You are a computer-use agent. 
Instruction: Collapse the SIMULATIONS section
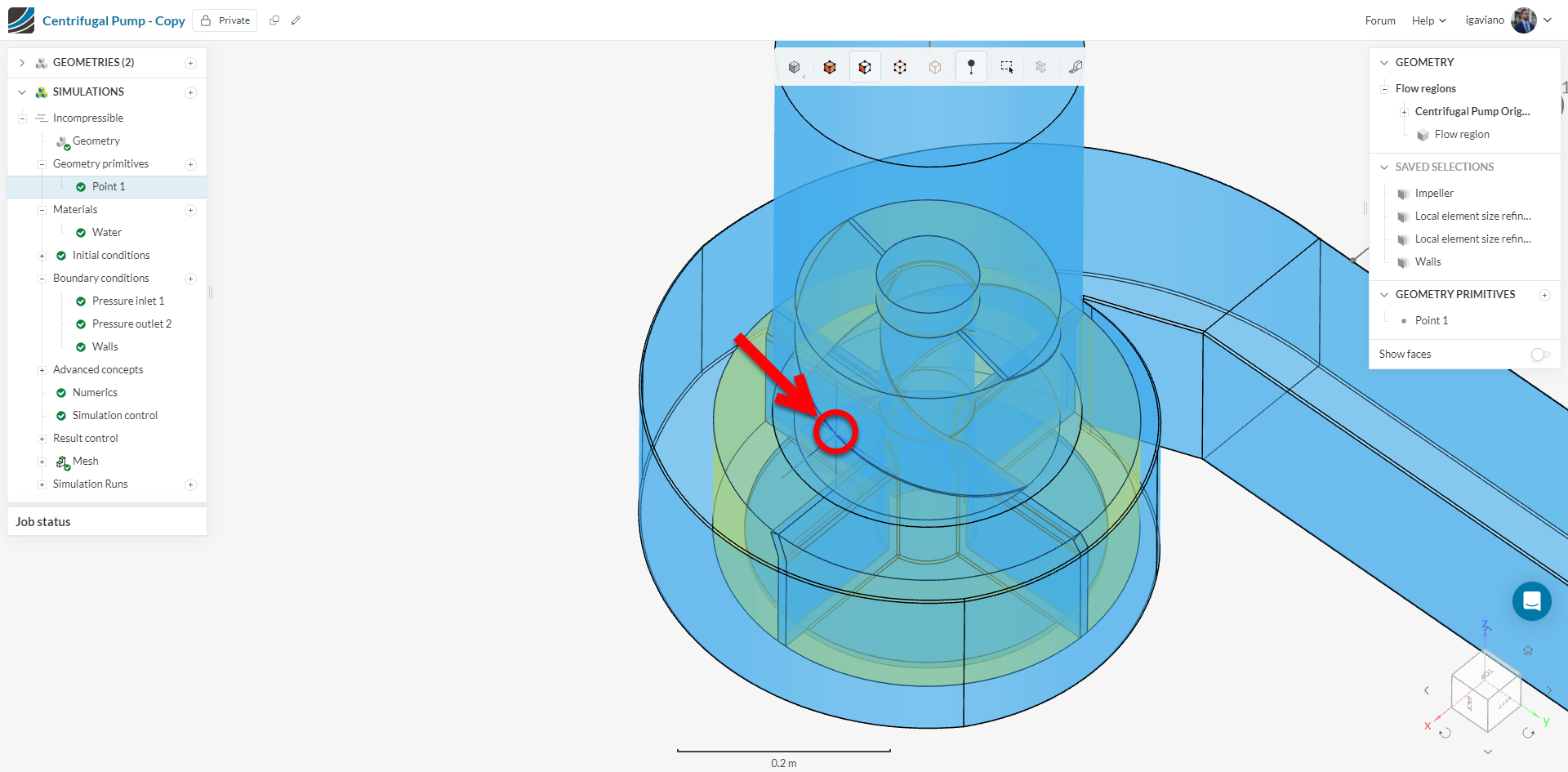22,92
